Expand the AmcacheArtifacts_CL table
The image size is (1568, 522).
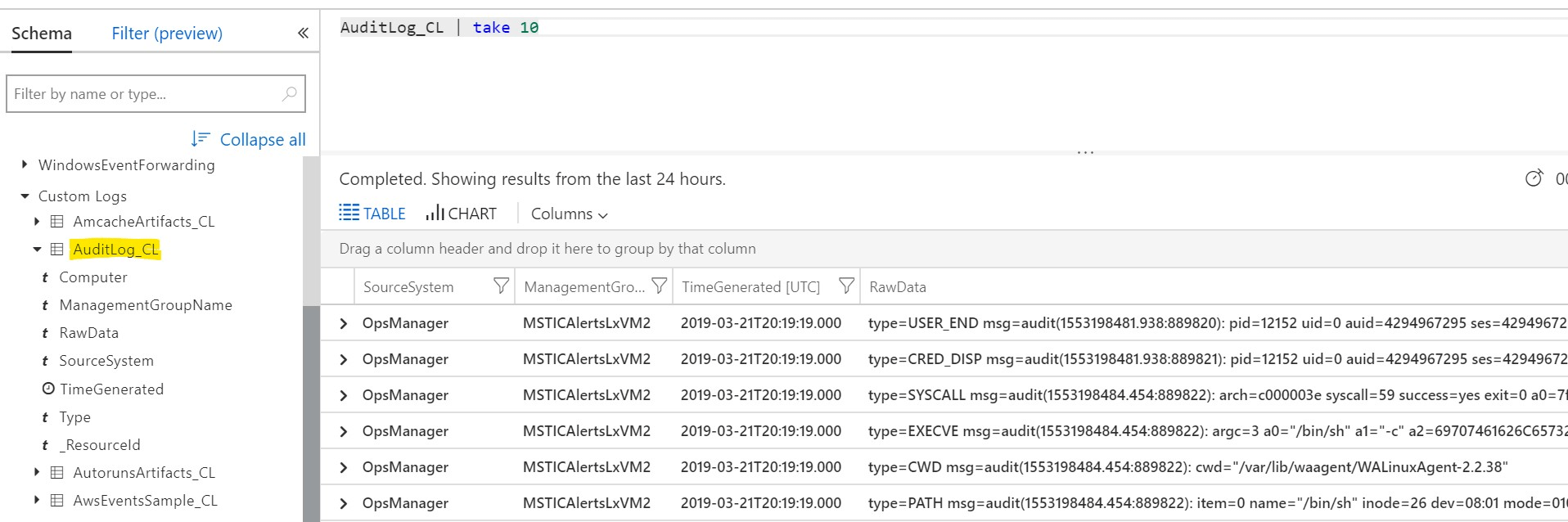(37, 222)
